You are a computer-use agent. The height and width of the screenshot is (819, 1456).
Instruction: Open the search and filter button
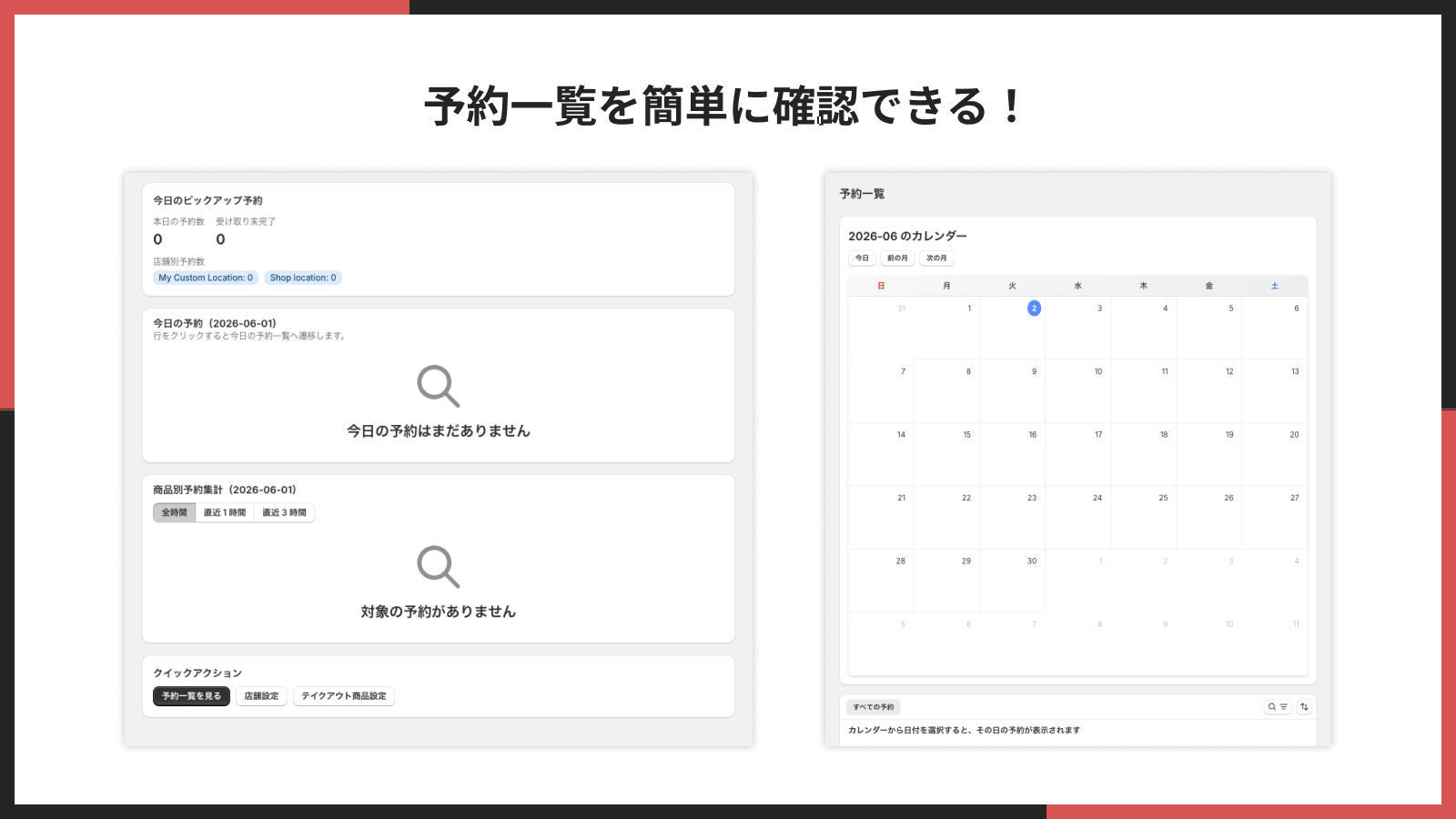(1278, 707)
